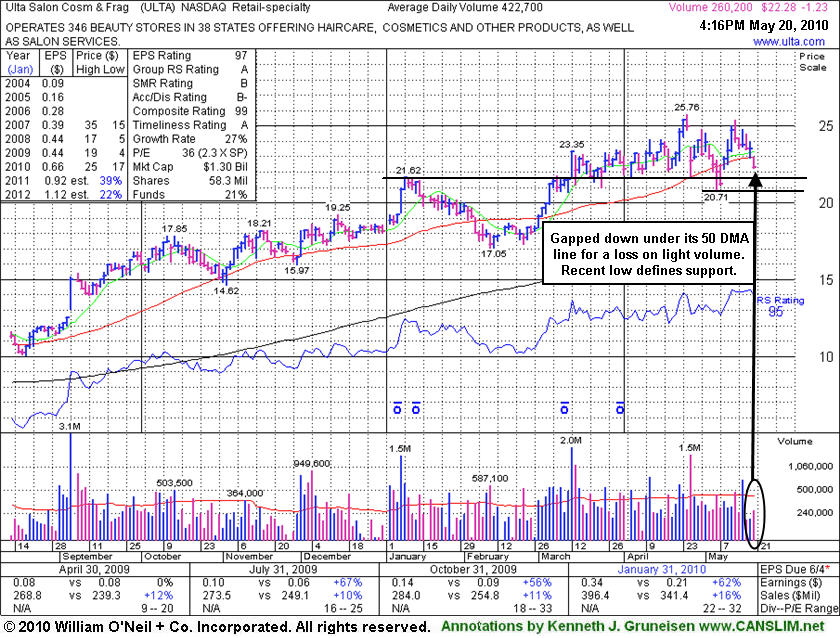Click the January 31, 2010 quarter header
The image size is (840, 638).
click(x=662, y=569)
